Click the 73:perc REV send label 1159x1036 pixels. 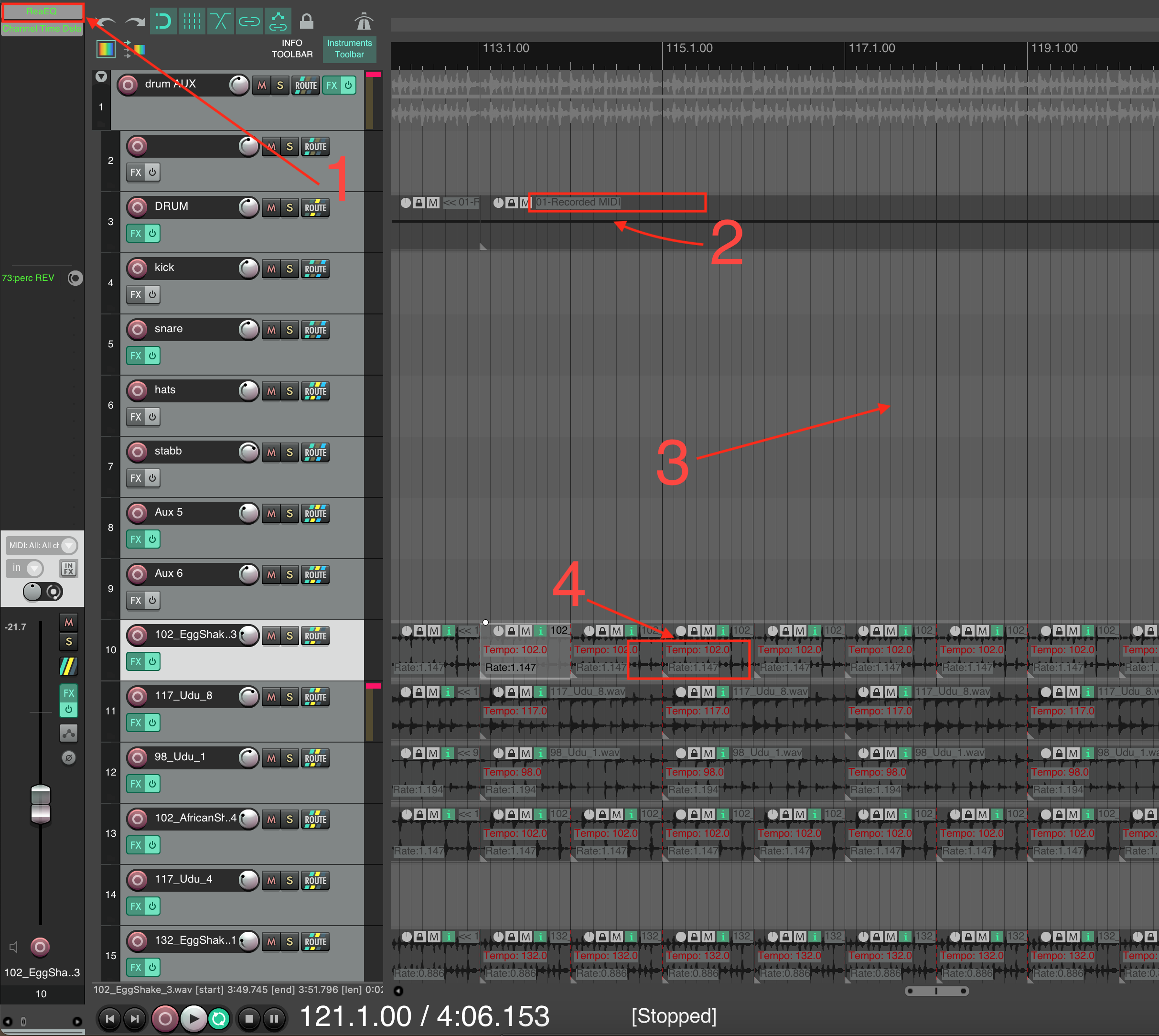click(28, 279)
